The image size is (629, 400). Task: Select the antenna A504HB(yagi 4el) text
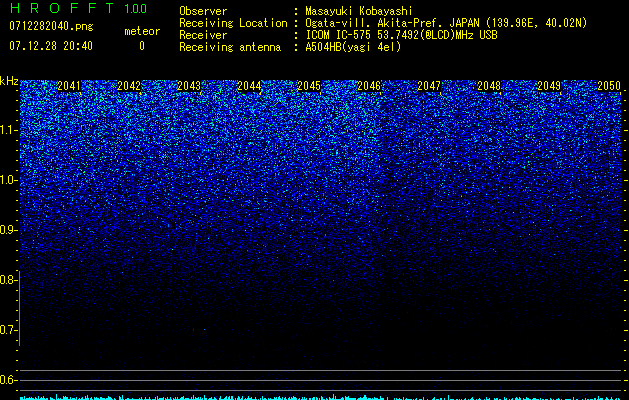[x=353, y=47]
